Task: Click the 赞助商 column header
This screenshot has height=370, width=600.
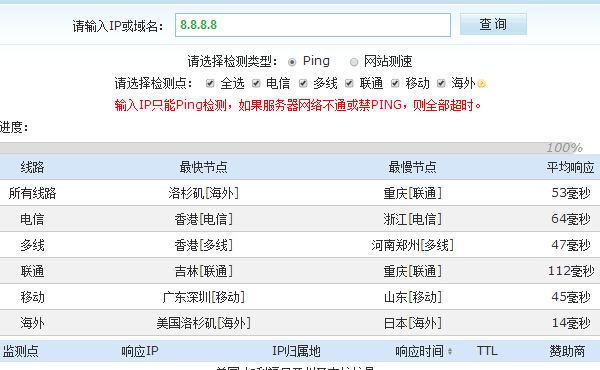Action: 567,351
